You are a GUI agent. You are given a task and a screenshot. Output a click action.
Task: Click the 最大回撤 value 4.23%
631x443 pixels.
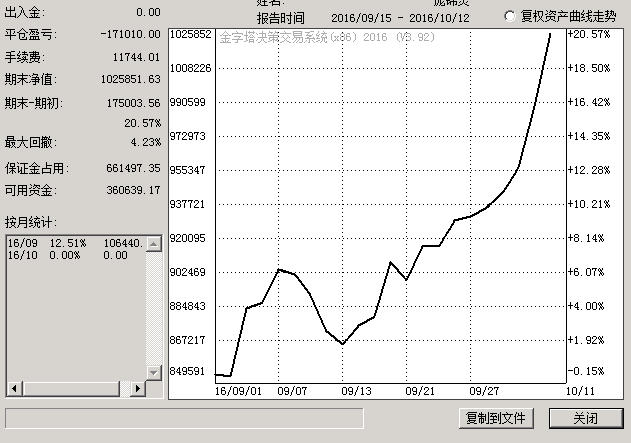coord(141,141)
